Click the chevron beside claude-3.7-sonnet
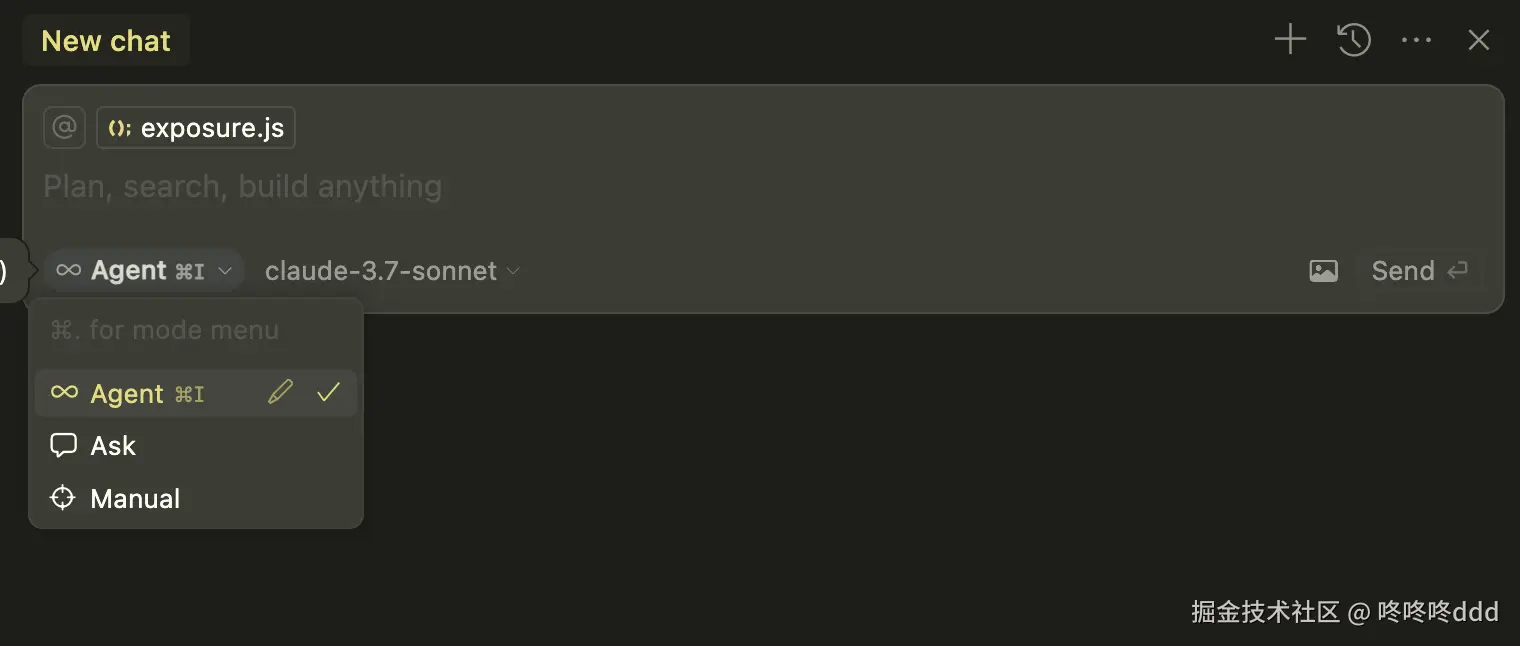The width and height of the screenshot is (1520, 646). tap(513, 271)
